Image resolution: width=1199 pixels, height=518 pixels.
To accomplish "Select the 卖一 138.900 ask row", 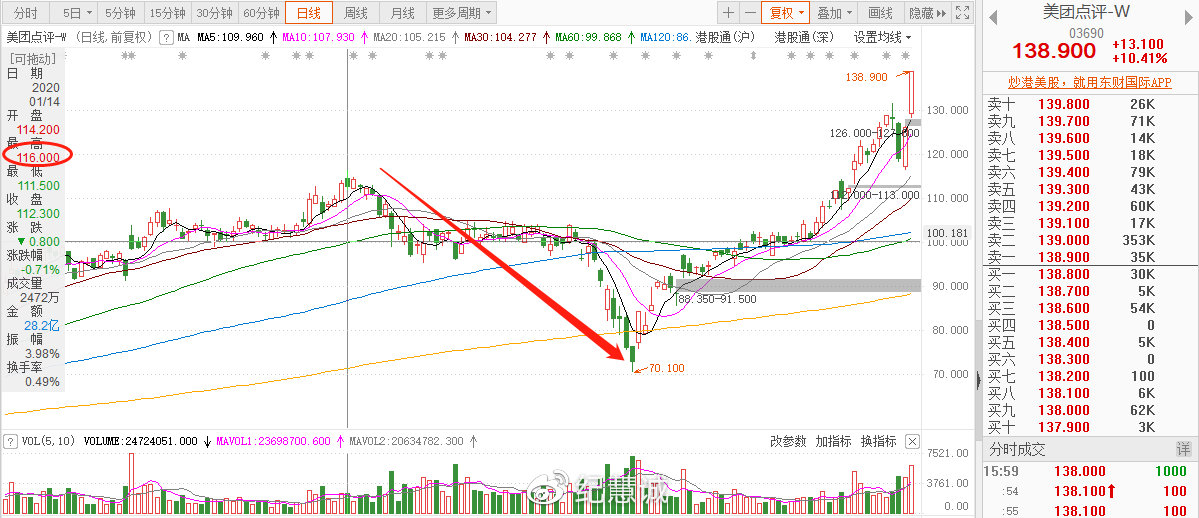I will [x=1090, y=257].
